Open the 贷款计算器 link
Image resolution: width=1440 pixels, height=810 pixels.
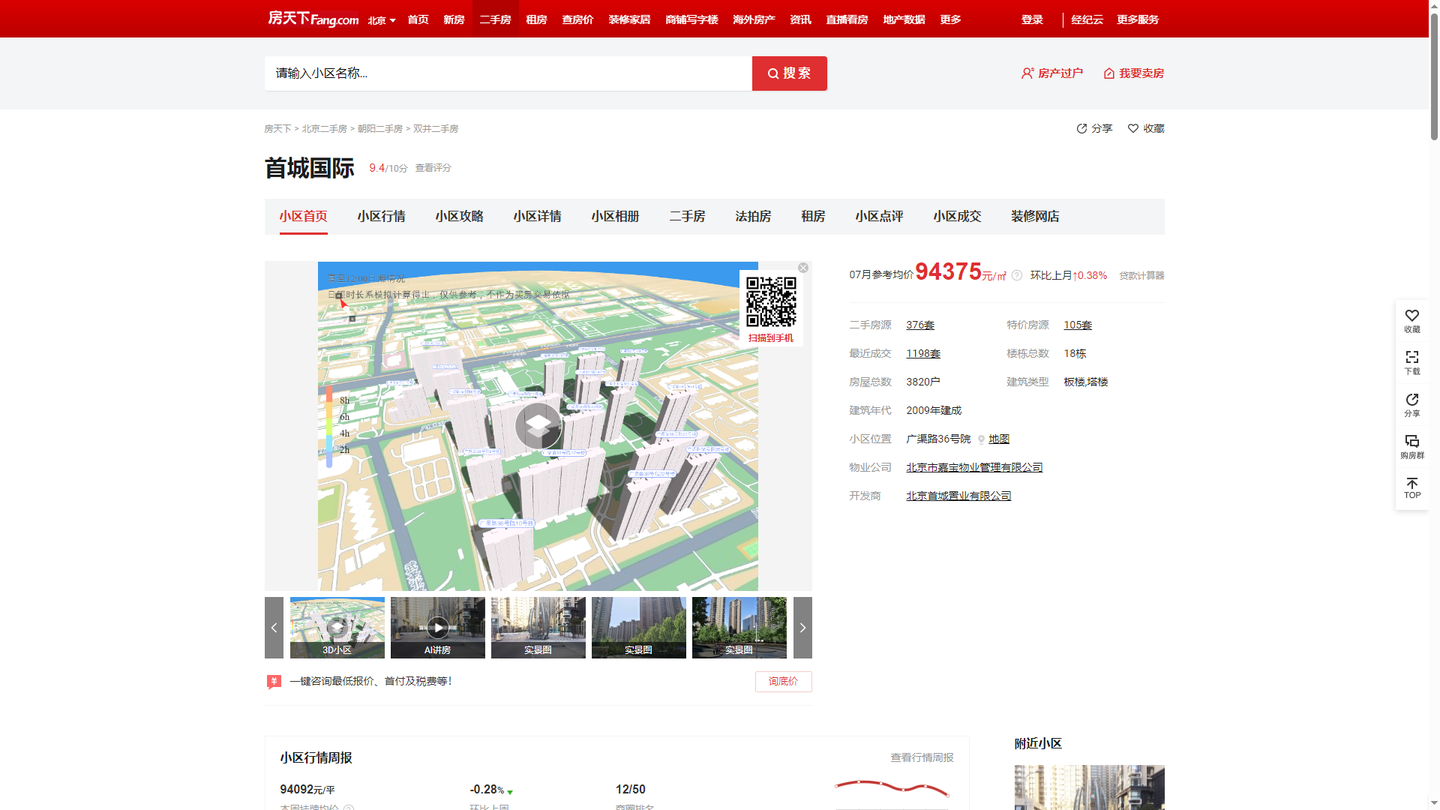click(1142, 276)
